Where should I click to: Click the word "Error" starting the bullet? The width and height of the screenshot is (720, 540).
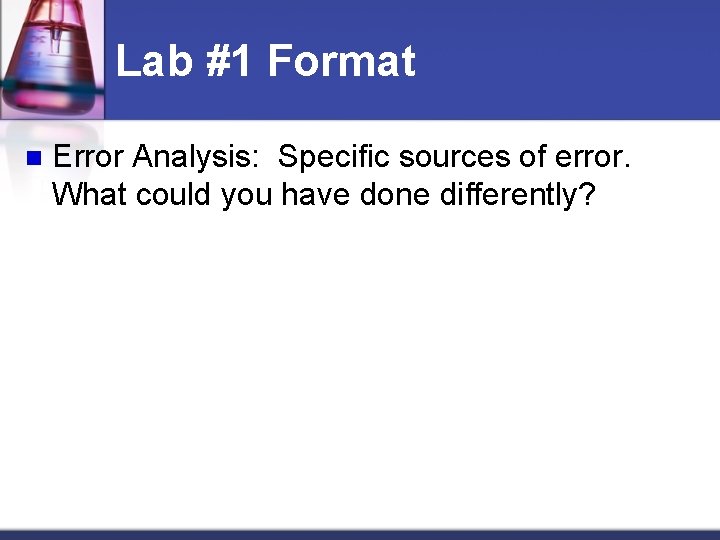(88, 157)
